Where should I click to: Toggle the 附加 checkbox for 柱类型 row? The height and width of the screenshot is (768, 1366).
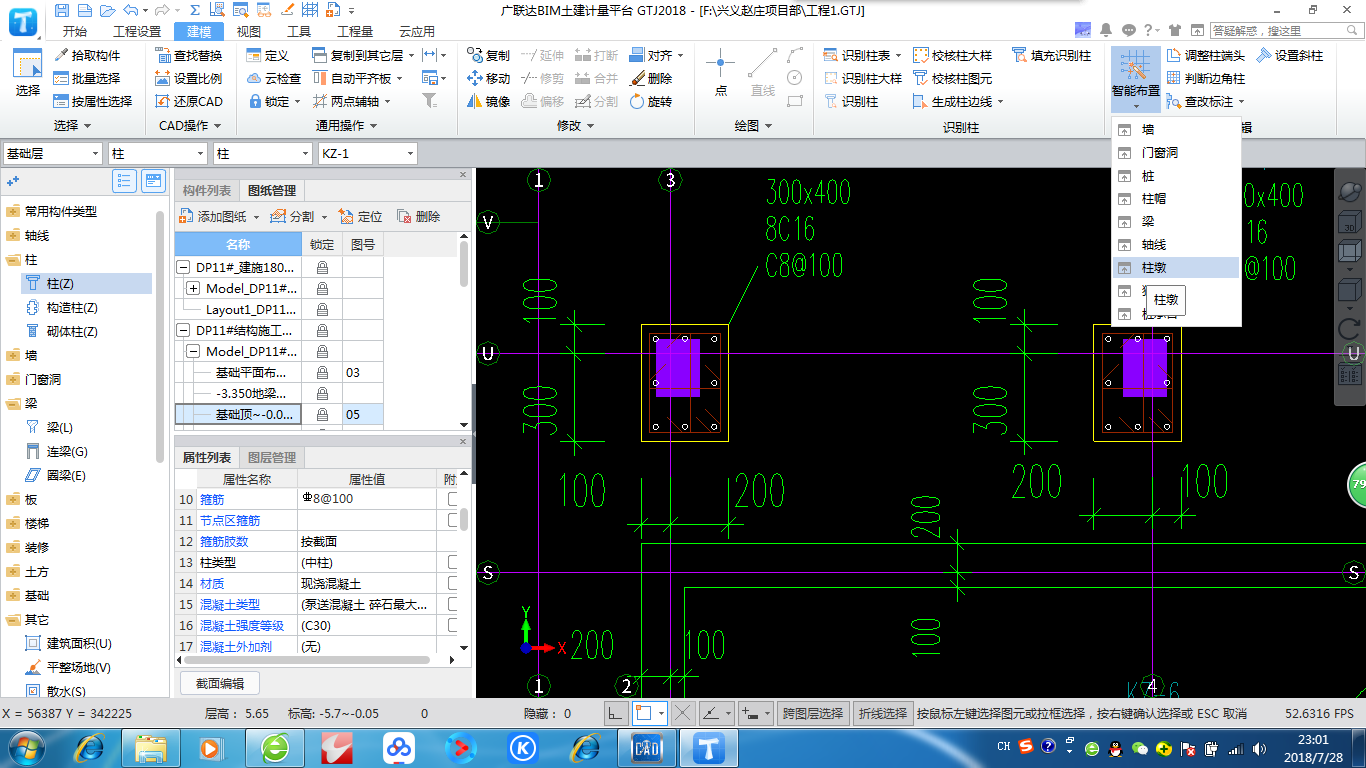453,562
